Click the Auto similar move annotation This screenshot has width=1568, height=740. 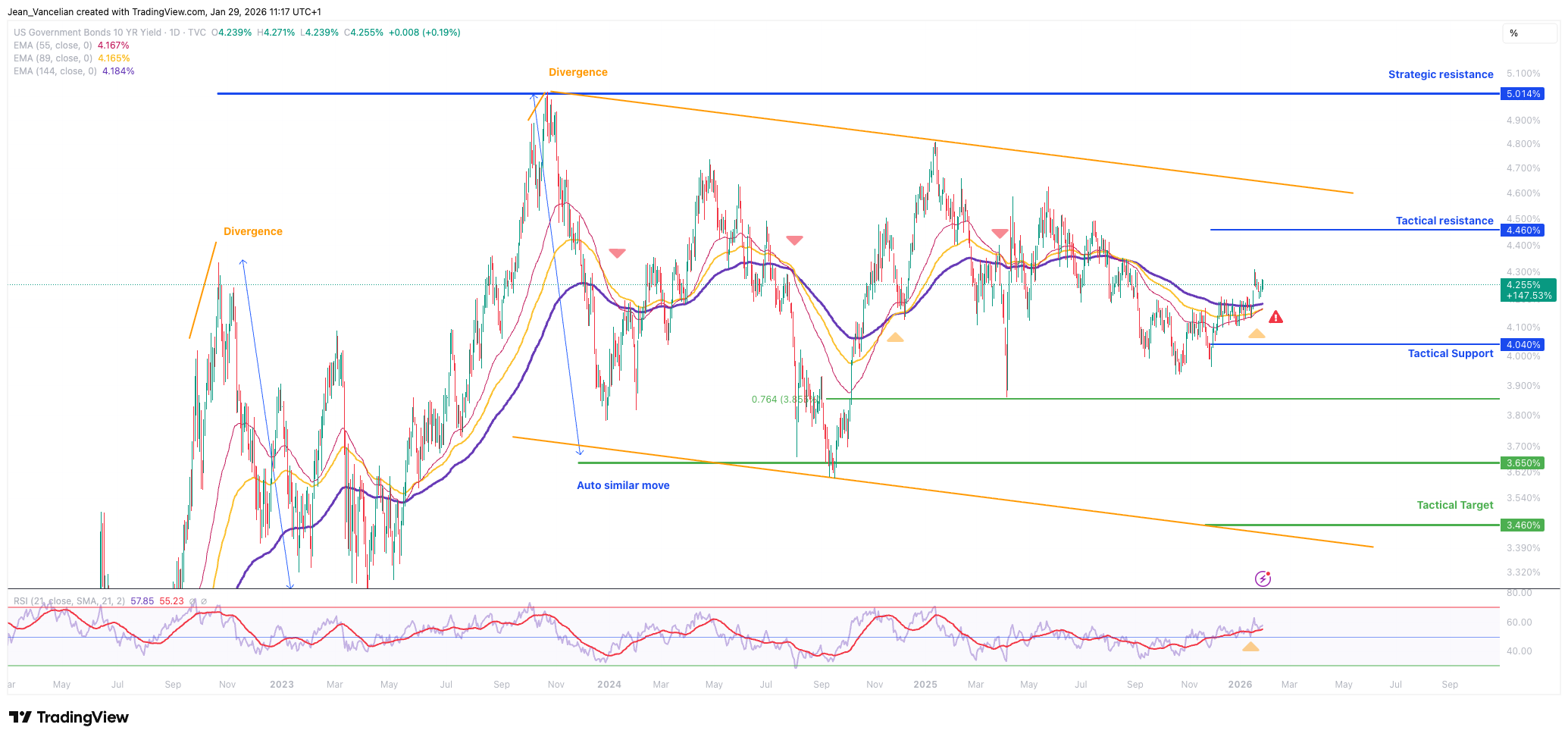click(623, 485)
